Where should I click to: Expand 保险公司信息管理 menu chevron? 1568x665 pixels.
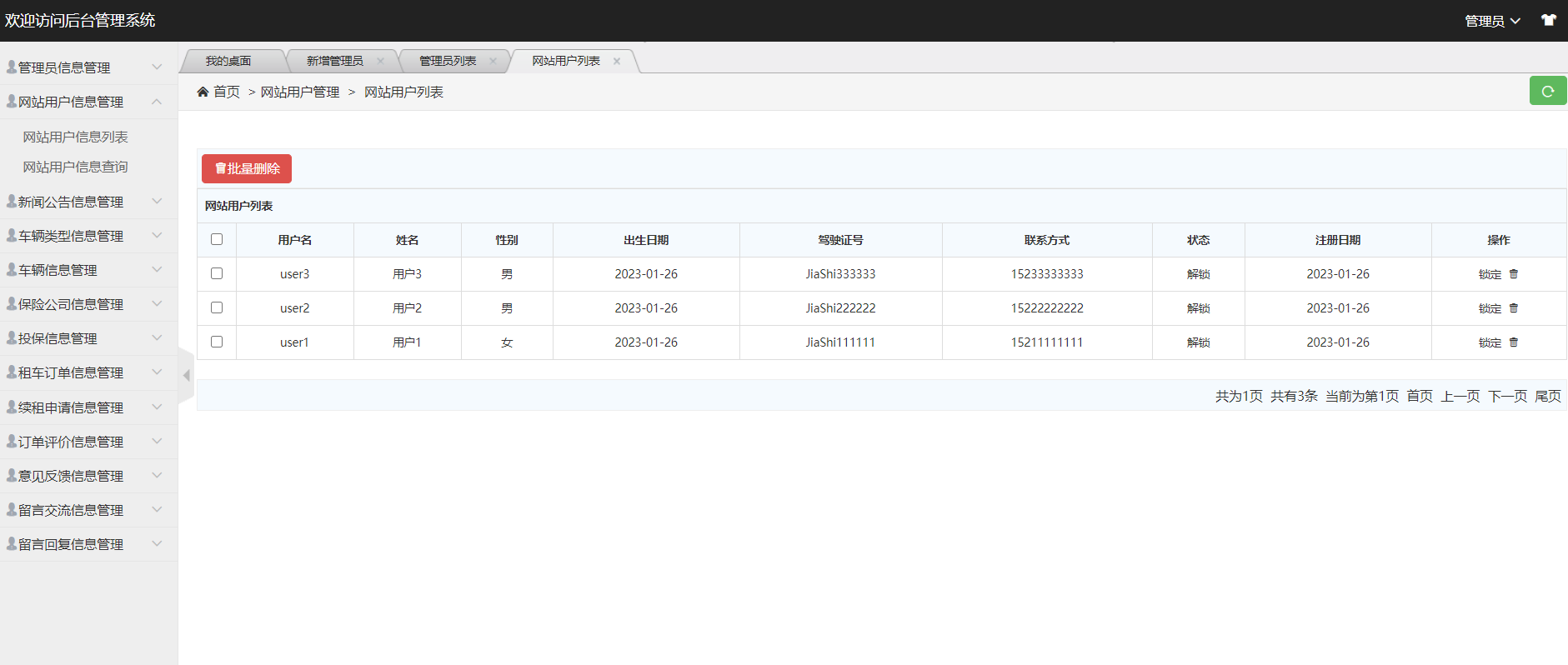point(157,303)
